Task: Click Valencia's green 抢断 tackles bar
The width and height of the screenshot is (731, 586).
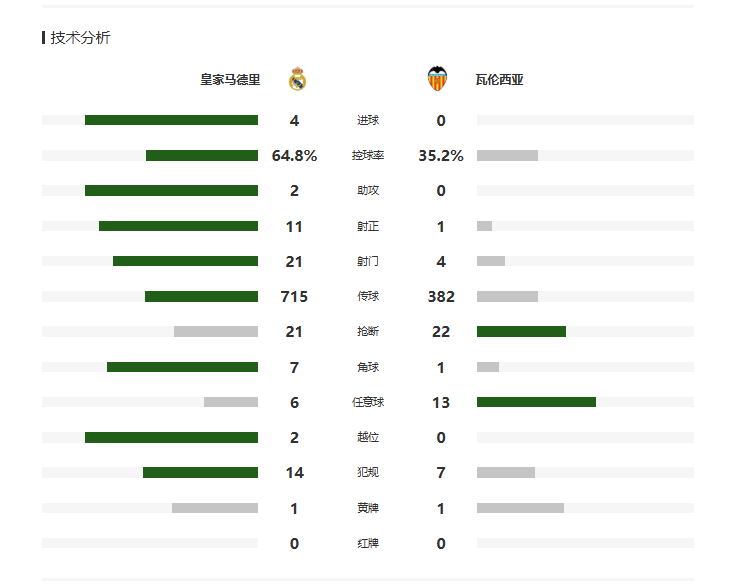Action: tap(521, 332)
